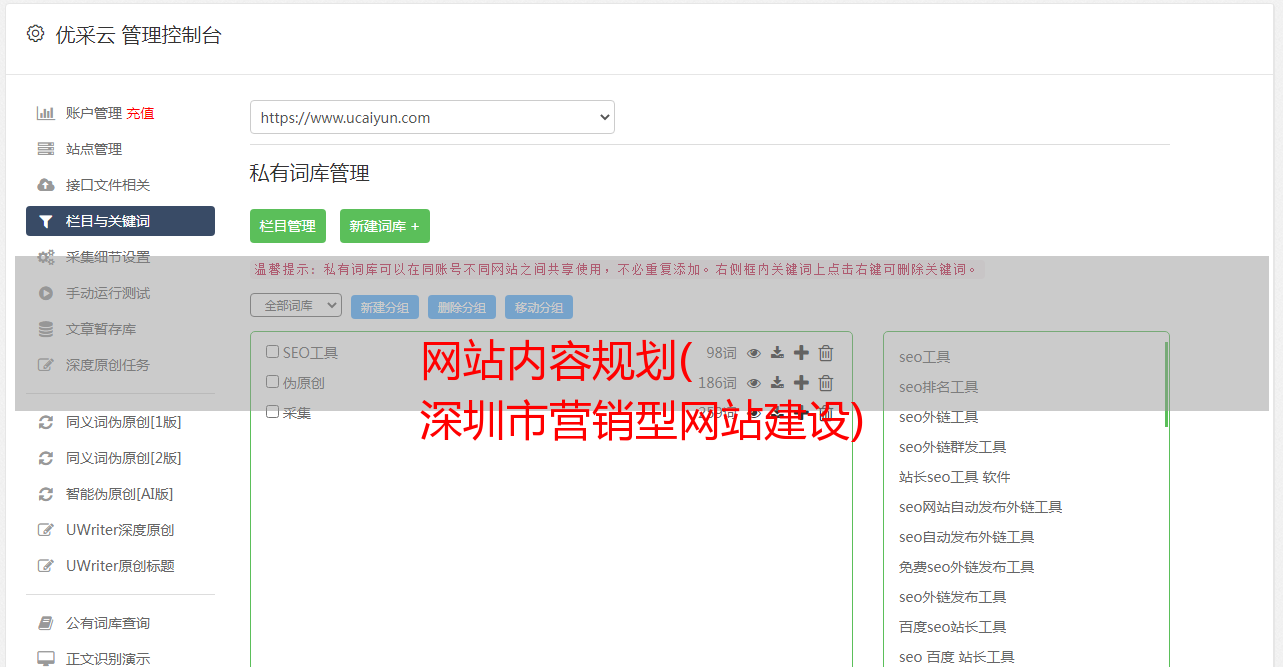Delete the 伪原创 library with trash icon
This screenshot has height=667, width=1283.
(x=826, y=383)
